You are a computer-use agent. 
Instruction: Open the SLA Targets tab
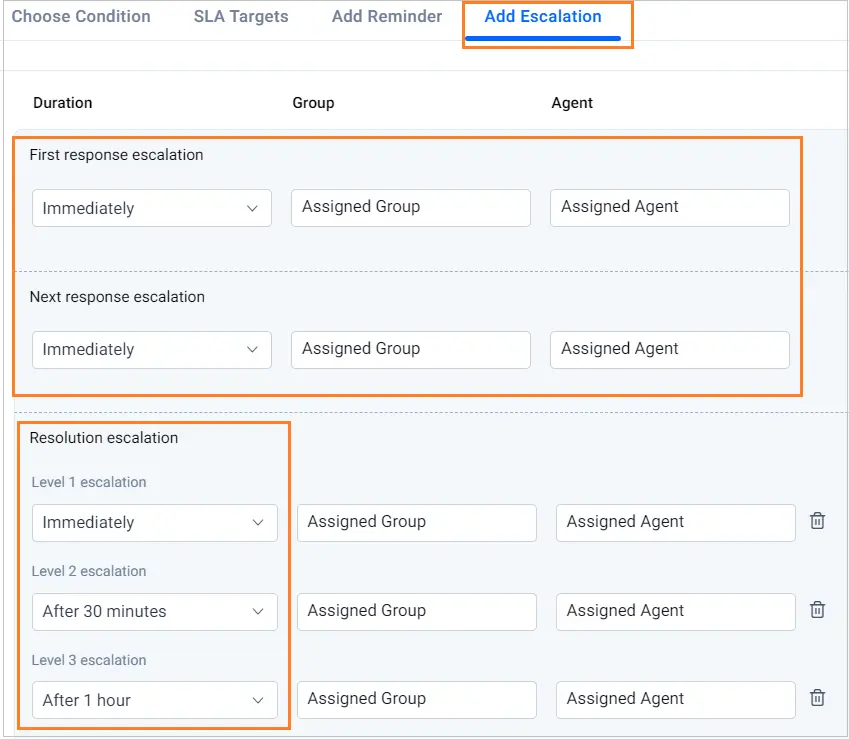point(240,16)
